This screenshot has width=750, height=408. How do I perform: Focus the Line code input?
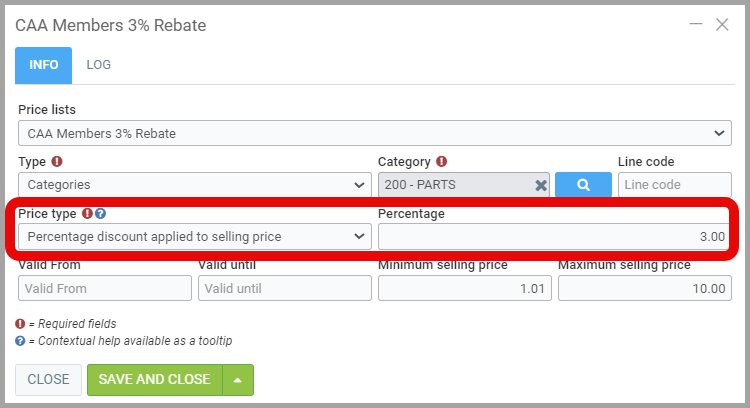(674, 184)
